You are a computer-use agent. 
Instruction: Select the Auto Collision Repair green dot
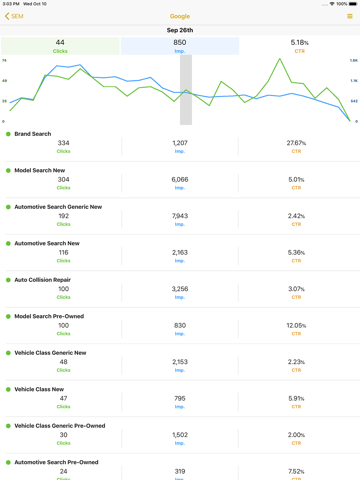point(8,280)
